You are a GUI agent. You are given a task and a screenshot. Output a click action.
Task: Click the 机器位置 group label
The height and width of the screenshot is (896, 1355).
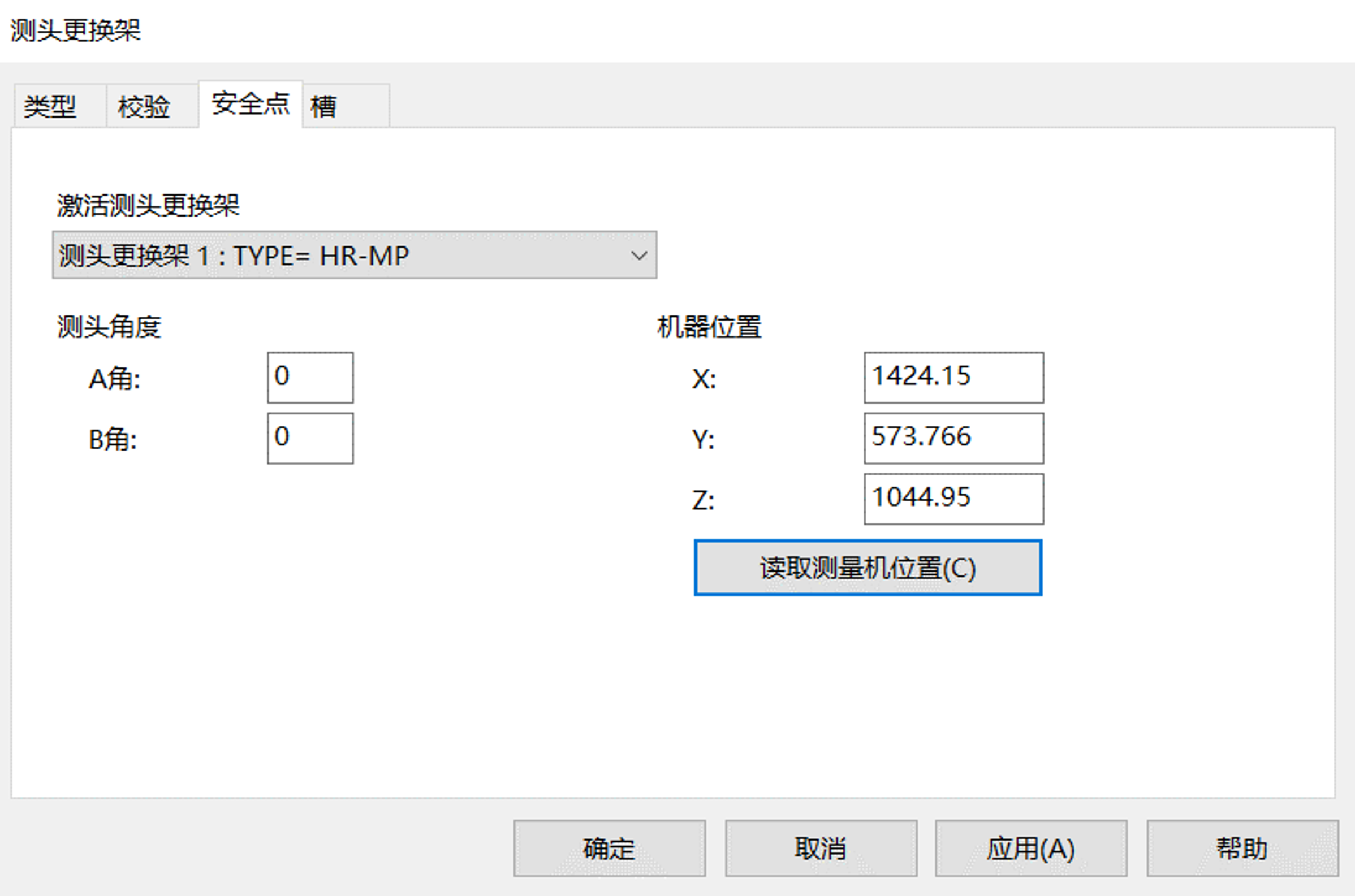[709, 327]
